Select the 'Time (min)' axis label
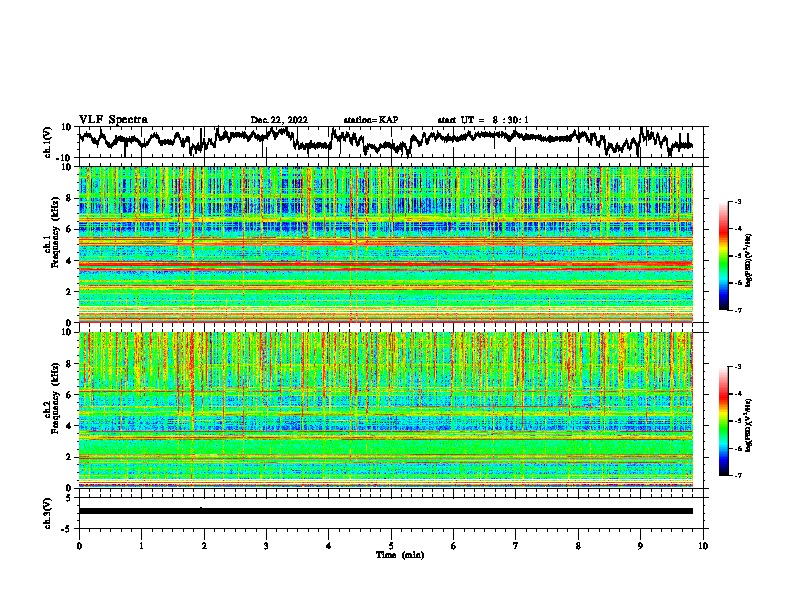Viewport: 792px width, 612px height. pos(400,555)
